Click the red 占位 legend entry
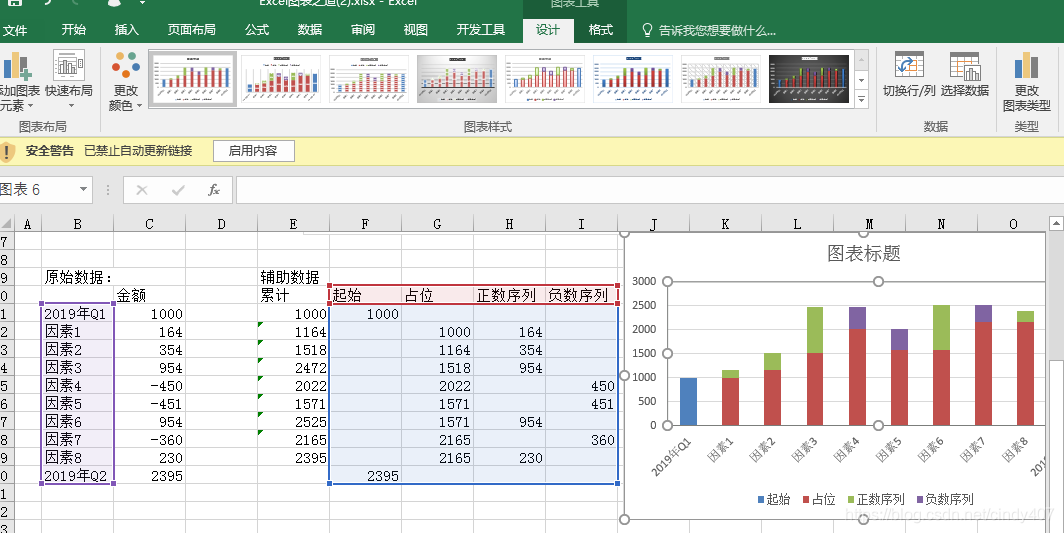 [818, 500]
